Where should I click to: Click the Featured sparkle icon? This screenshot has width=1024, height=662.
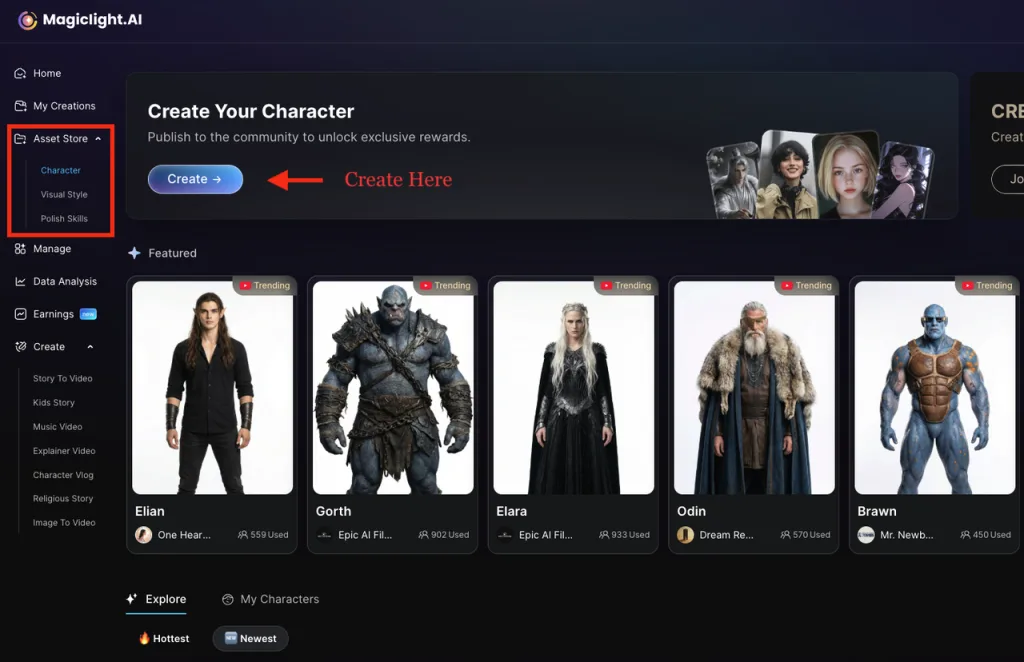134,253
